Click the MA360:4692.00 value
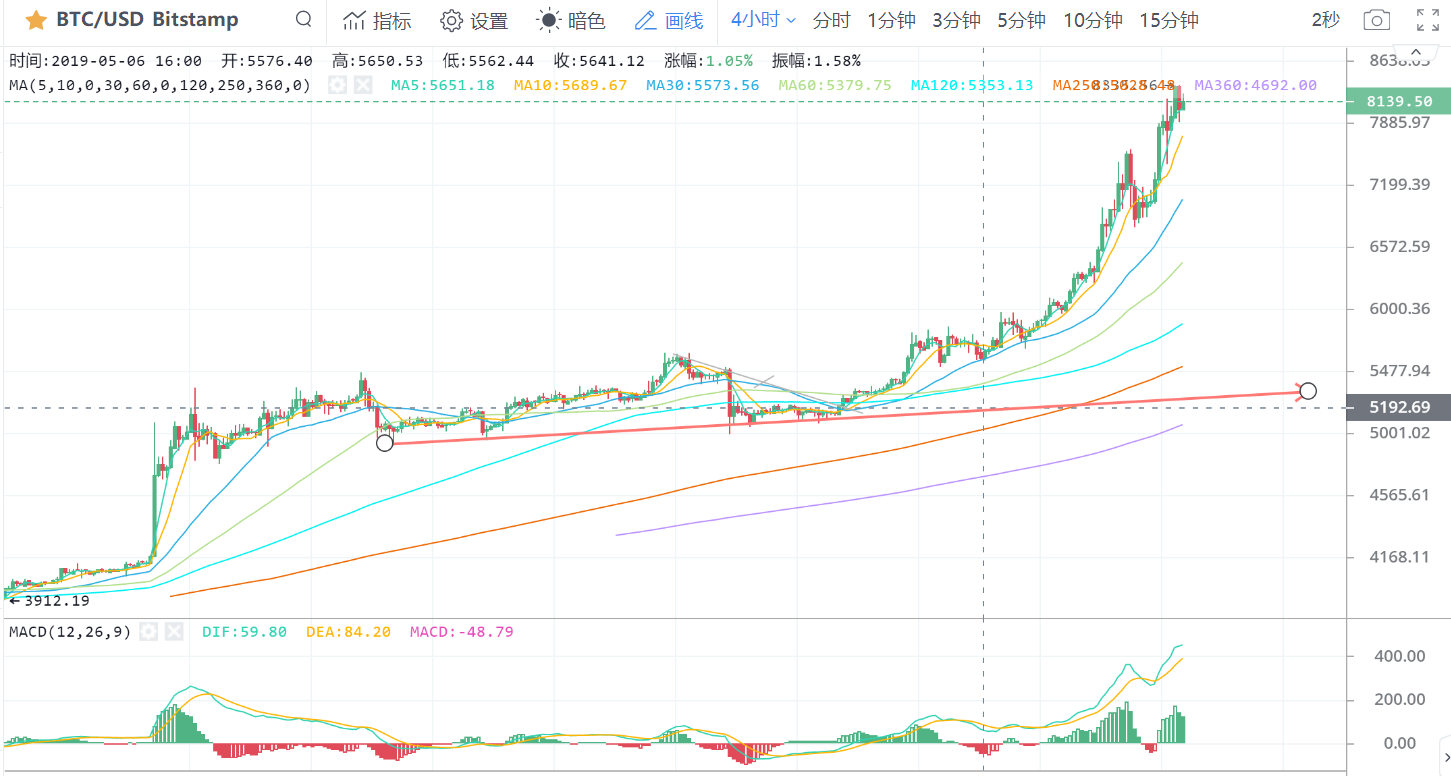 (x=1255, y=85)
